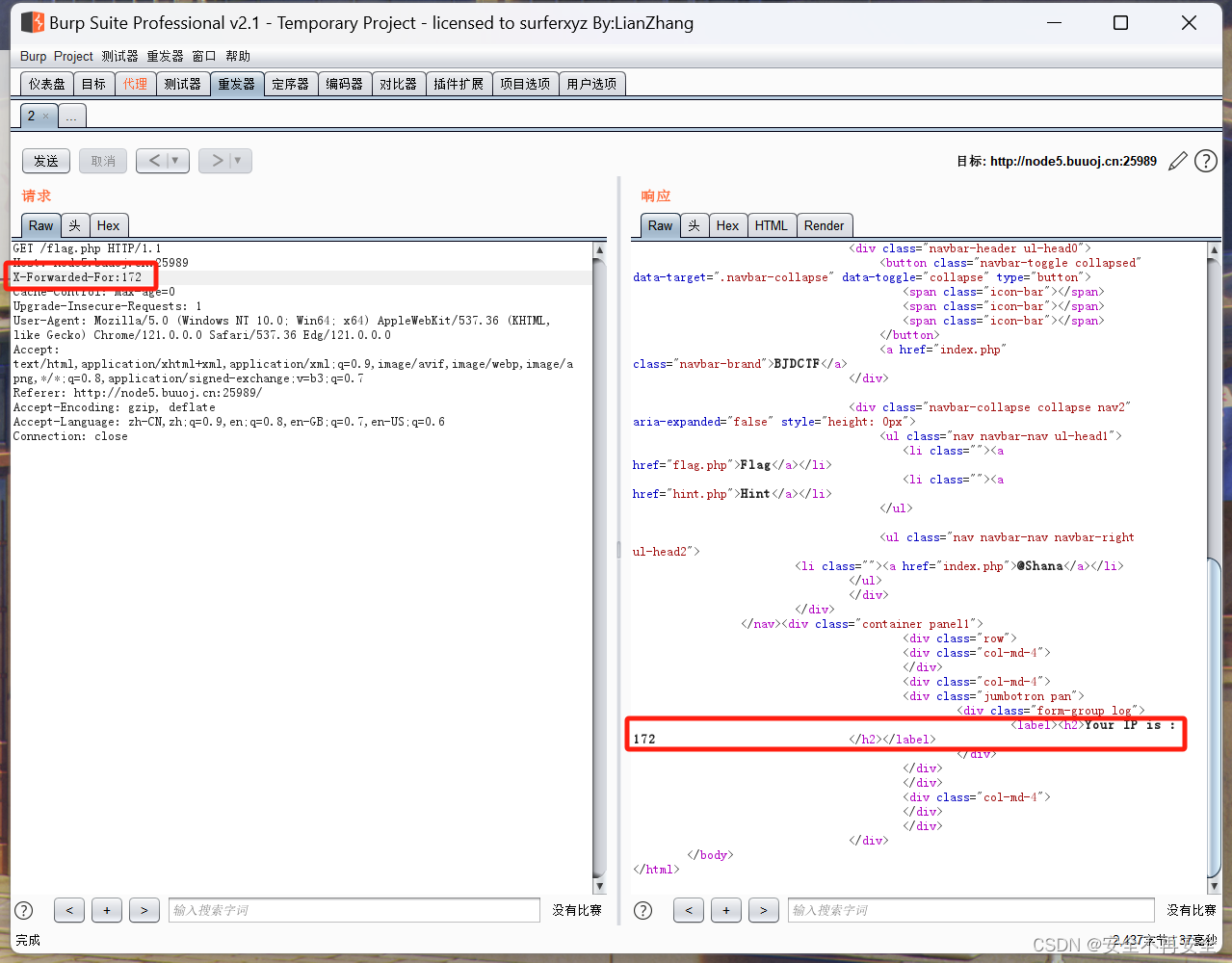The height and width of the screenshot is (963, 1232).
Task: Select the response 头 headers tab
Action: (x=694, y=225)
